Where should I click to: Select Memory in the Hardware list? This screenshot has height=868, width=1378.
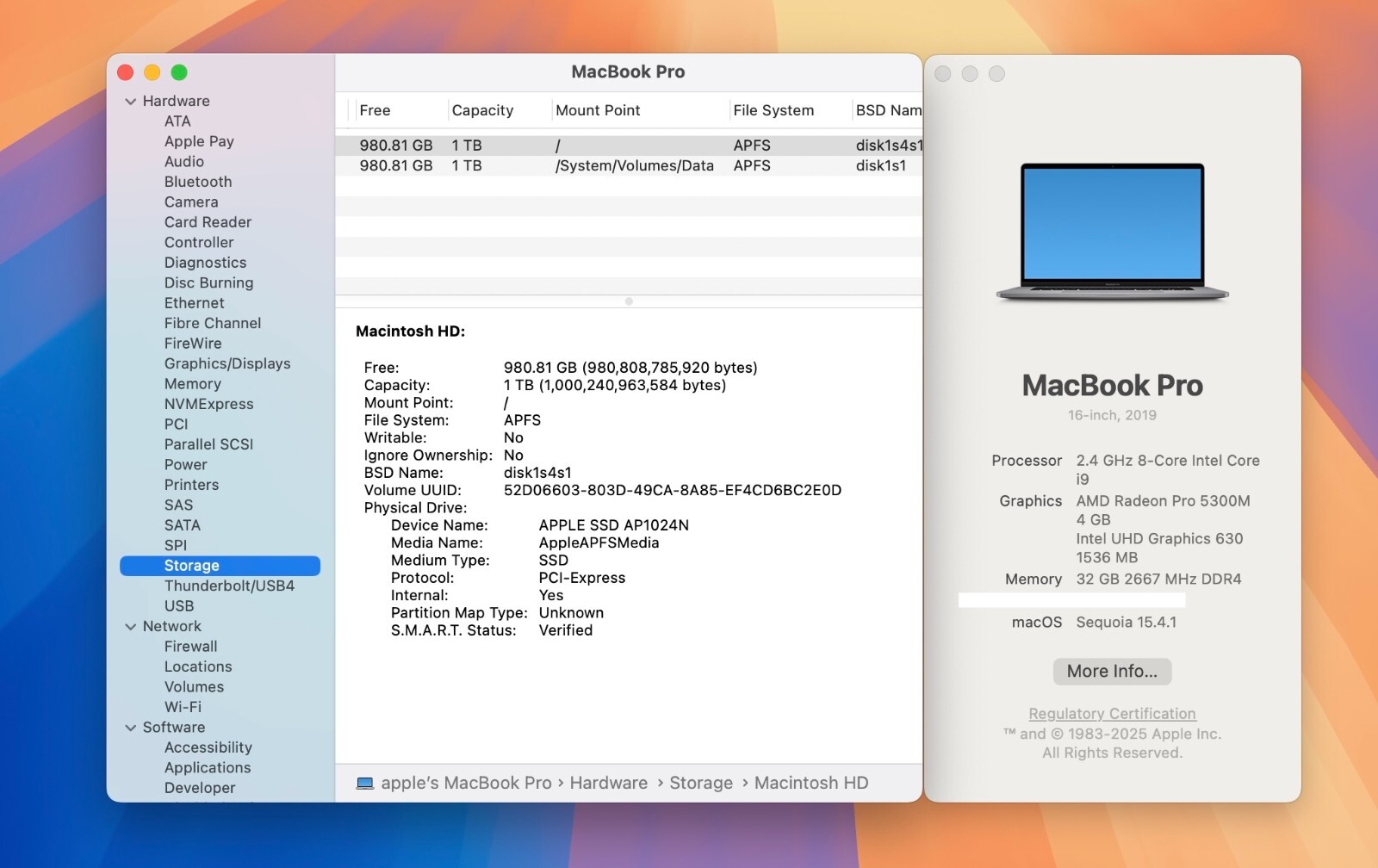click(x=193, y=384)
